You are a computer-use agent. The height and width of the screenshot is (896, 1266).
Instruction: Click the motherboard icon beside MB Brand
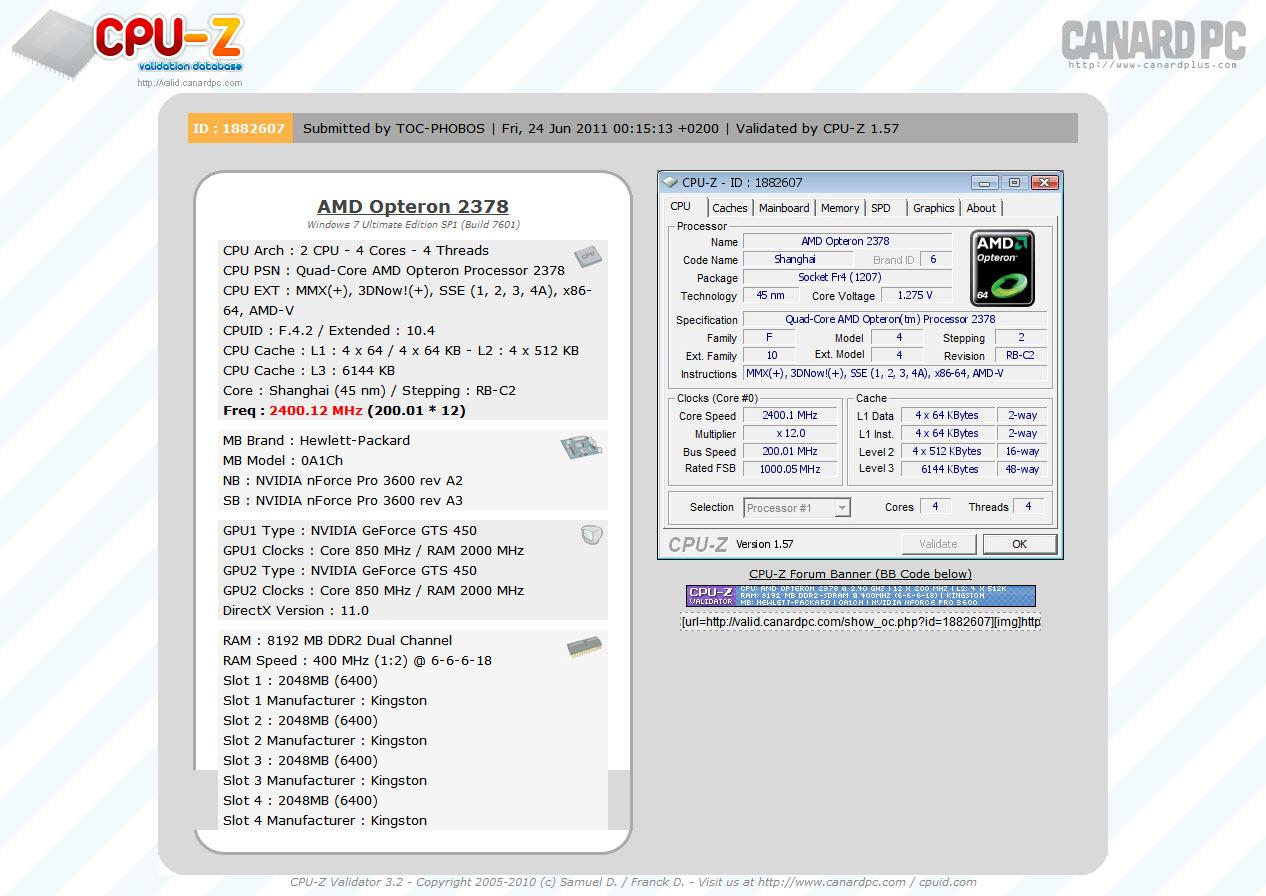click(x=581, y=447)
